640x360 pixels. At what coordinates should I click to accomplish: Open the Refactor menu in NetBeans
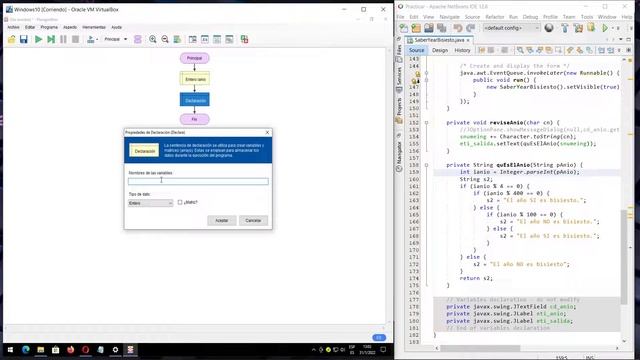[495, 17]
